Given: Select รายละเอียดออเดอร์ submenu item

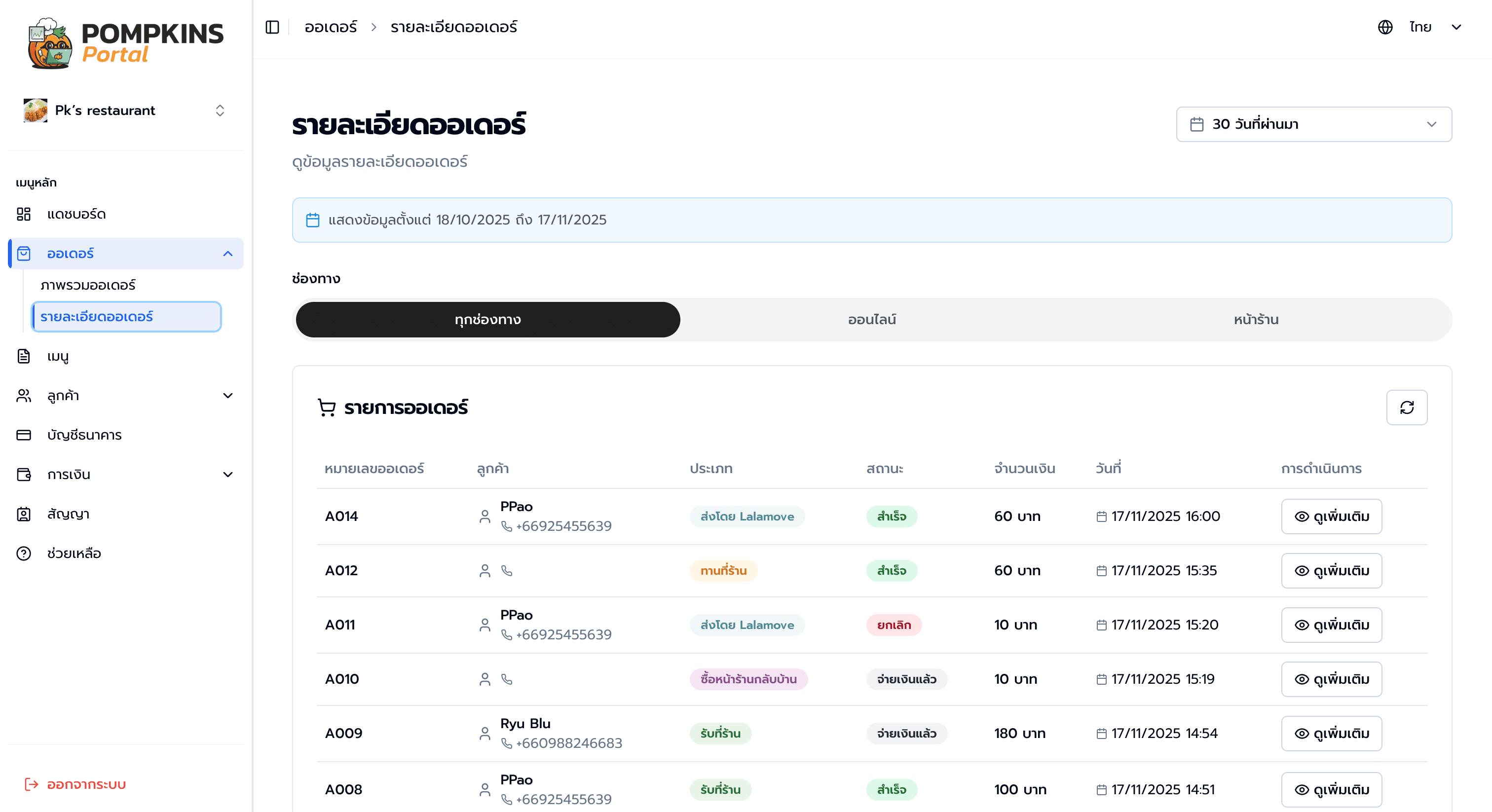Looking at the screenshot, I should click(126, 317).
